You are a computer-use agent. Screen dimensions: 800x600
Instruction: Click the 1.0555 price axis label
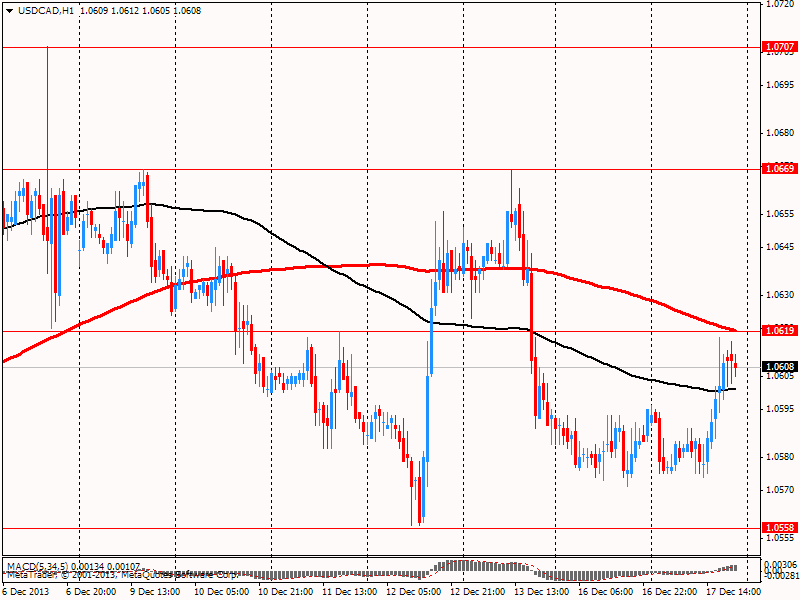point(780,538)
